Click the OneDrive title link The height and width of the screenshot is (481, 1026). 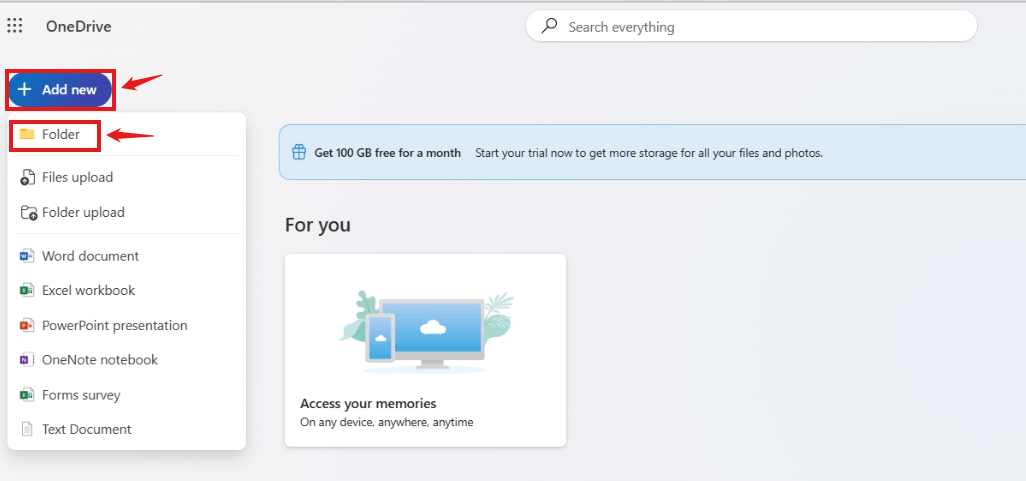79,27
